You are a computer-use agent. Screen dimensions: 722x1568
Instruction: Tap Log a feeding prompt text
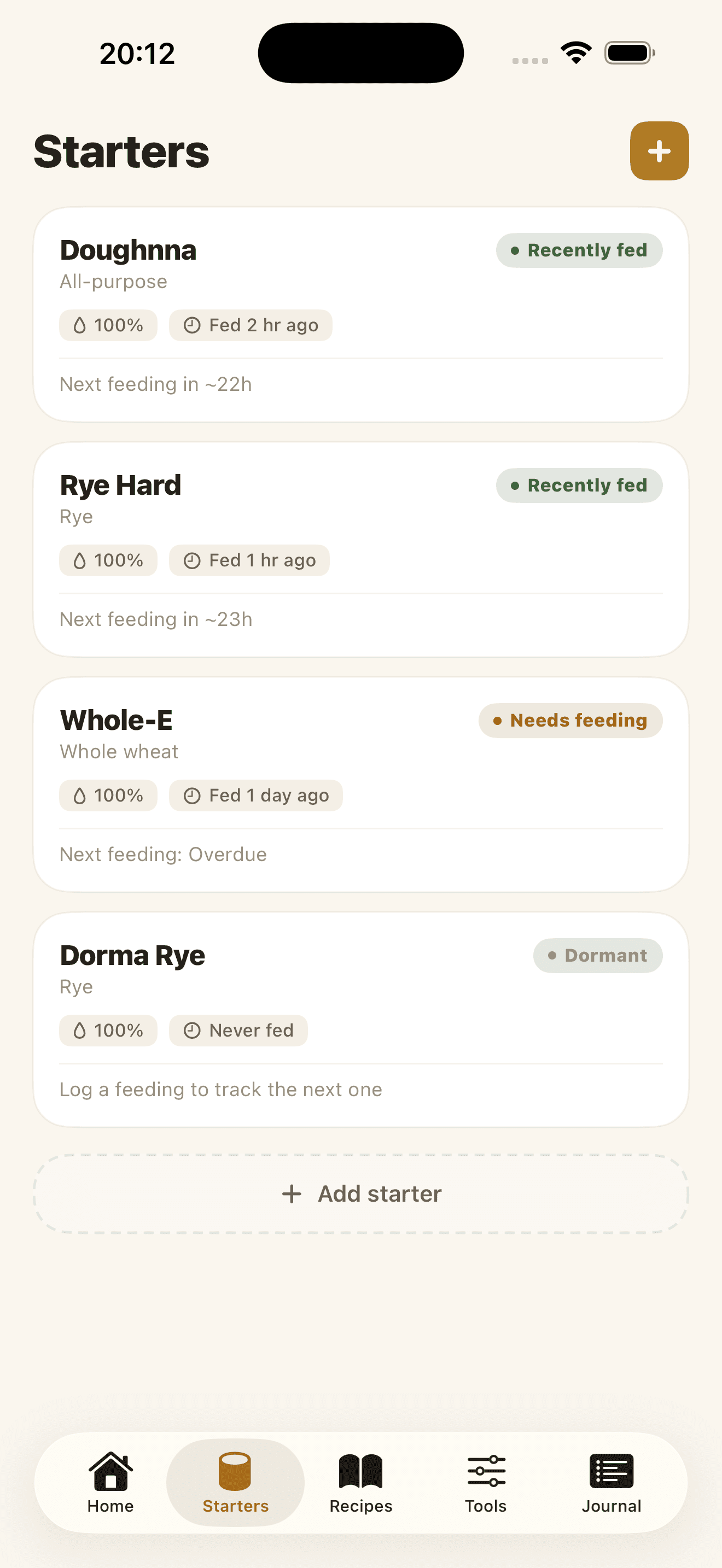coord(221,1090)
